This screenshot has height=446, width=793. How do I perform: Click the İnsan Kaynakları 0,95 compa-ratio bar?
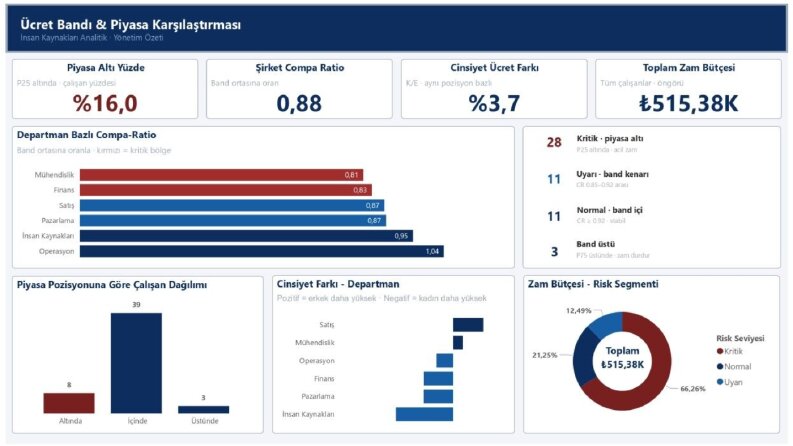[246, 236]
